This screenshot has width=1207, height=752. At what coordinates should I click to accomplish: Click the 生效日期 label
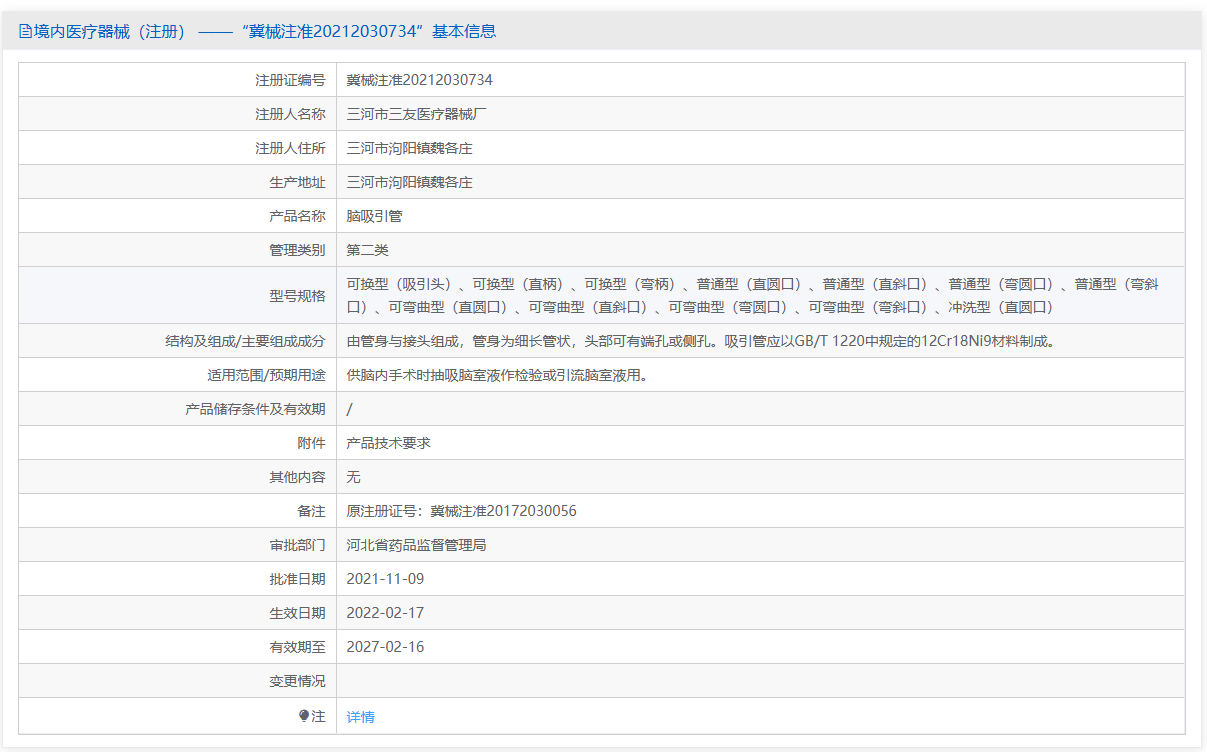pyautogui.click(x=297, y=613)
